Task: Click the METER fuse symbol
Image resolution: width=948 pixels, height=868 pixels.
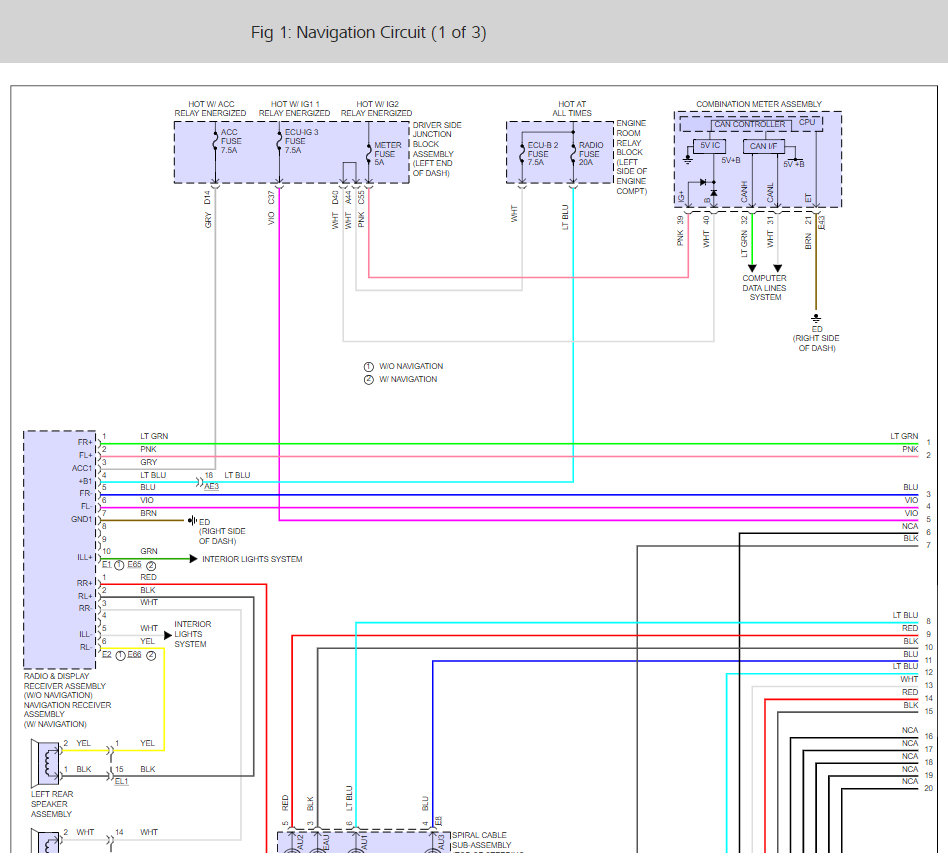Action: point(368,154)
